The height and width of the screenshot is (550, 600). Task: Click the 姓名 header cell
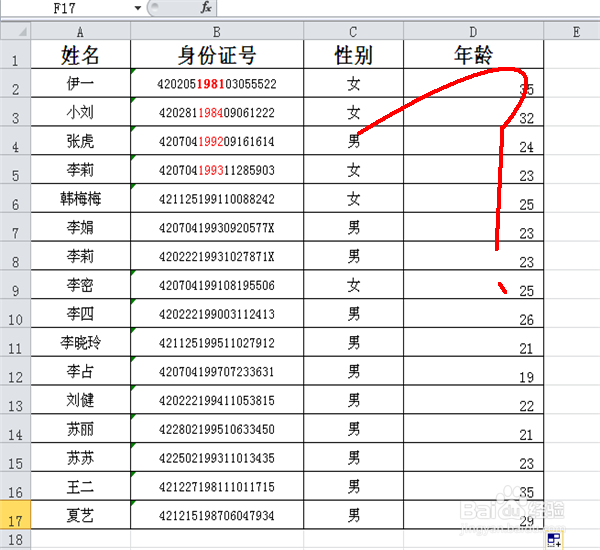[81, 54]
